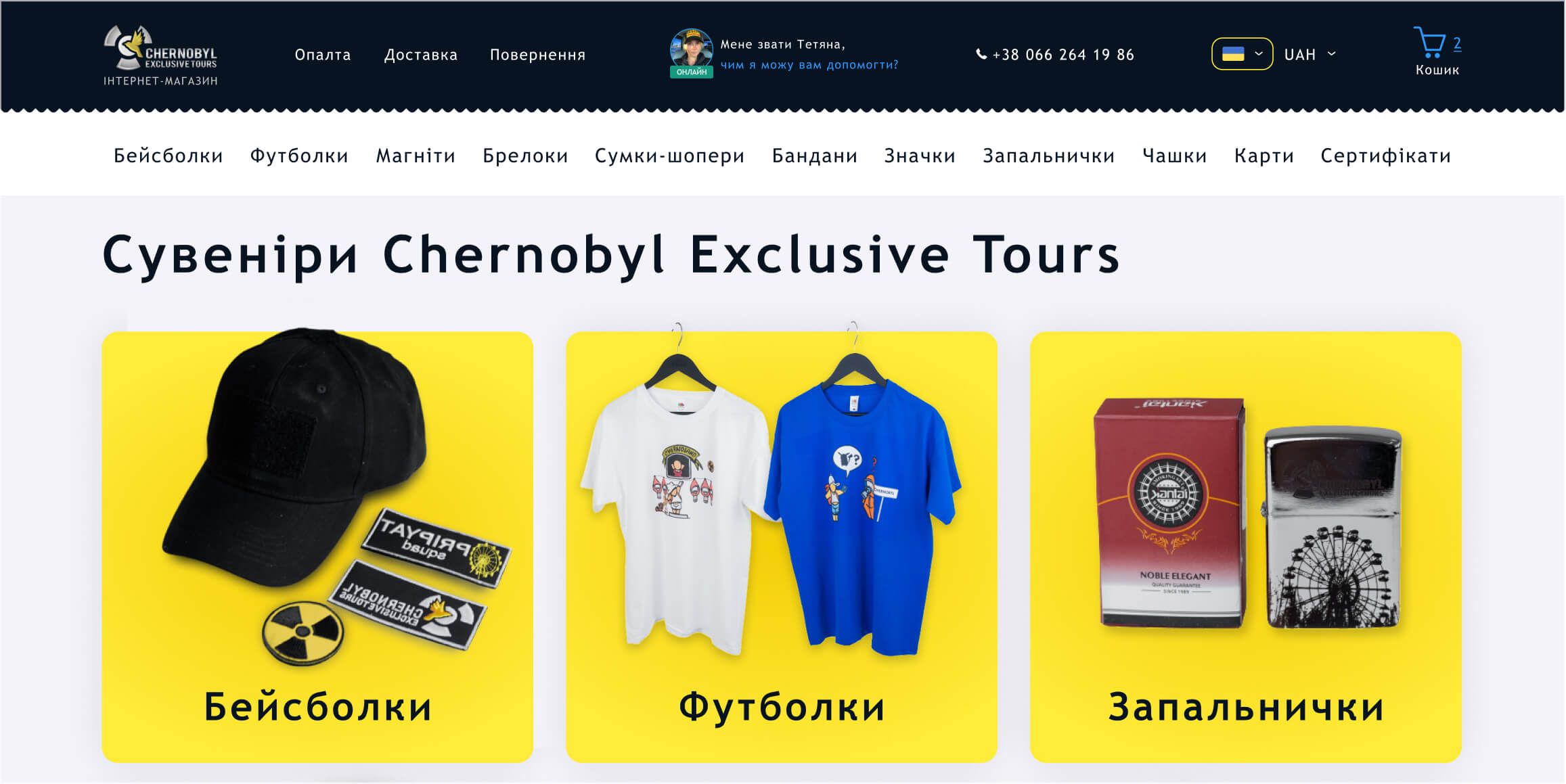Open the Доставка page
The height and width of the screenshot is (784, 1566).
click(x=421, y=55)
